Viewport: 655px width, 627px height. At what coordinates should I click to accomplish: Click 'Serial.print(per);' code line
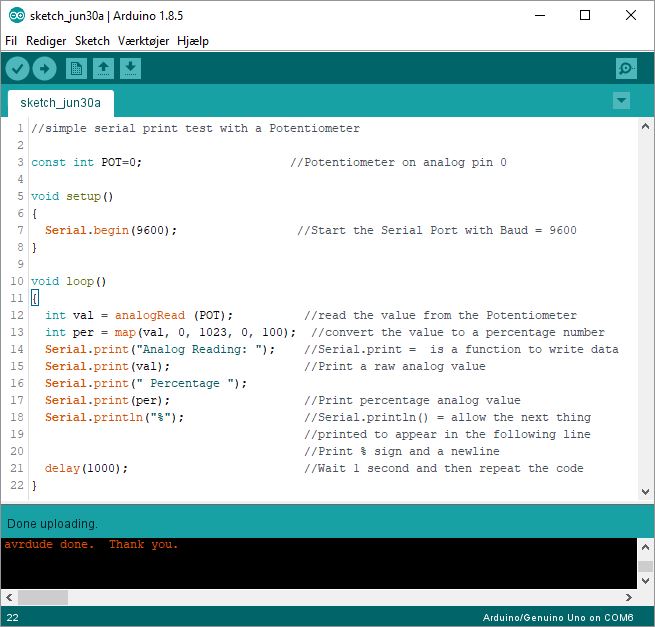(107, 401)
